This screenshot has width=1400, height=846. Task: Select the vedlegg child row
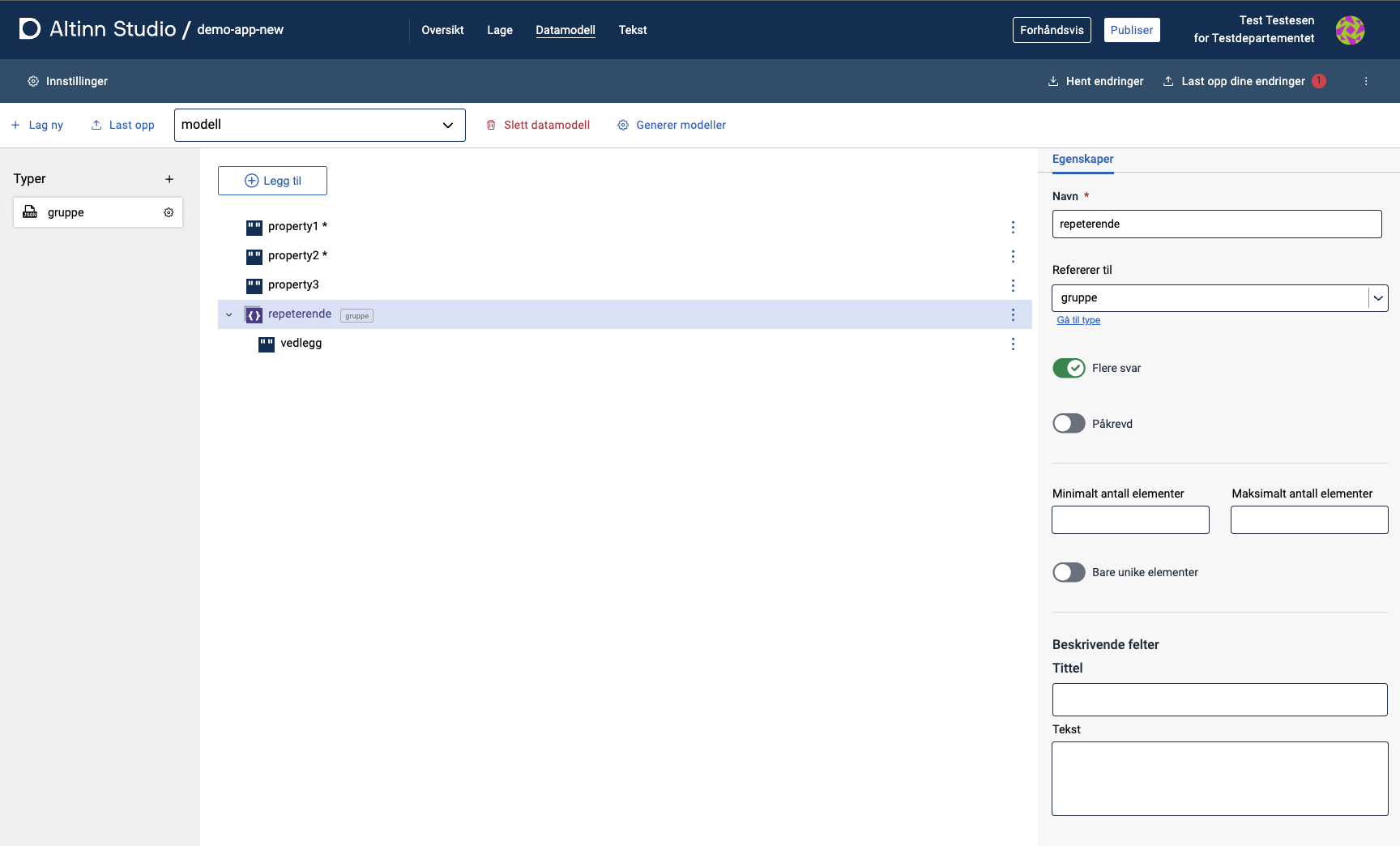click(x=625, y=344)
